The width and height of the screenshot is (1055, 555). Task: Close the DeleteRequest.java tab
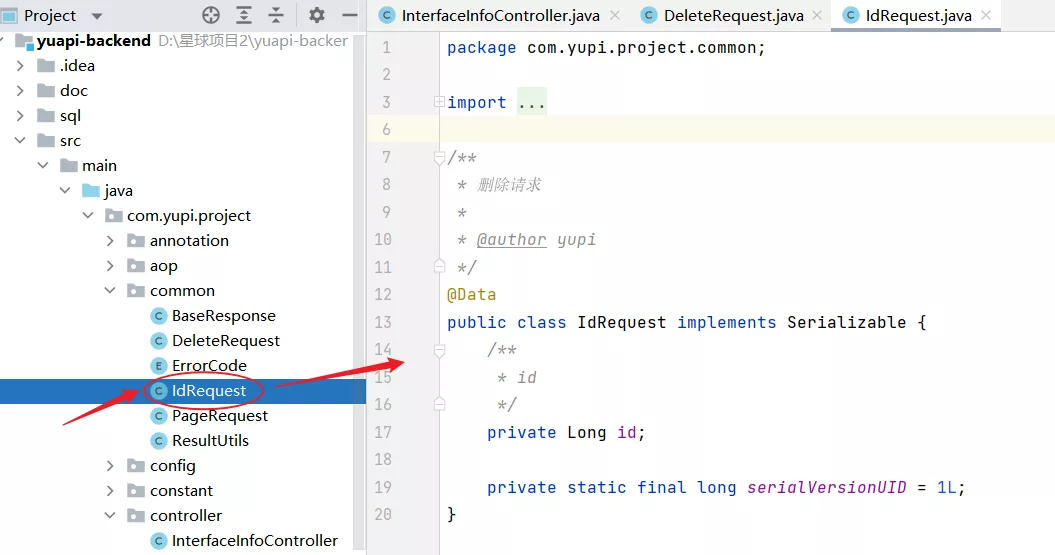817,15
